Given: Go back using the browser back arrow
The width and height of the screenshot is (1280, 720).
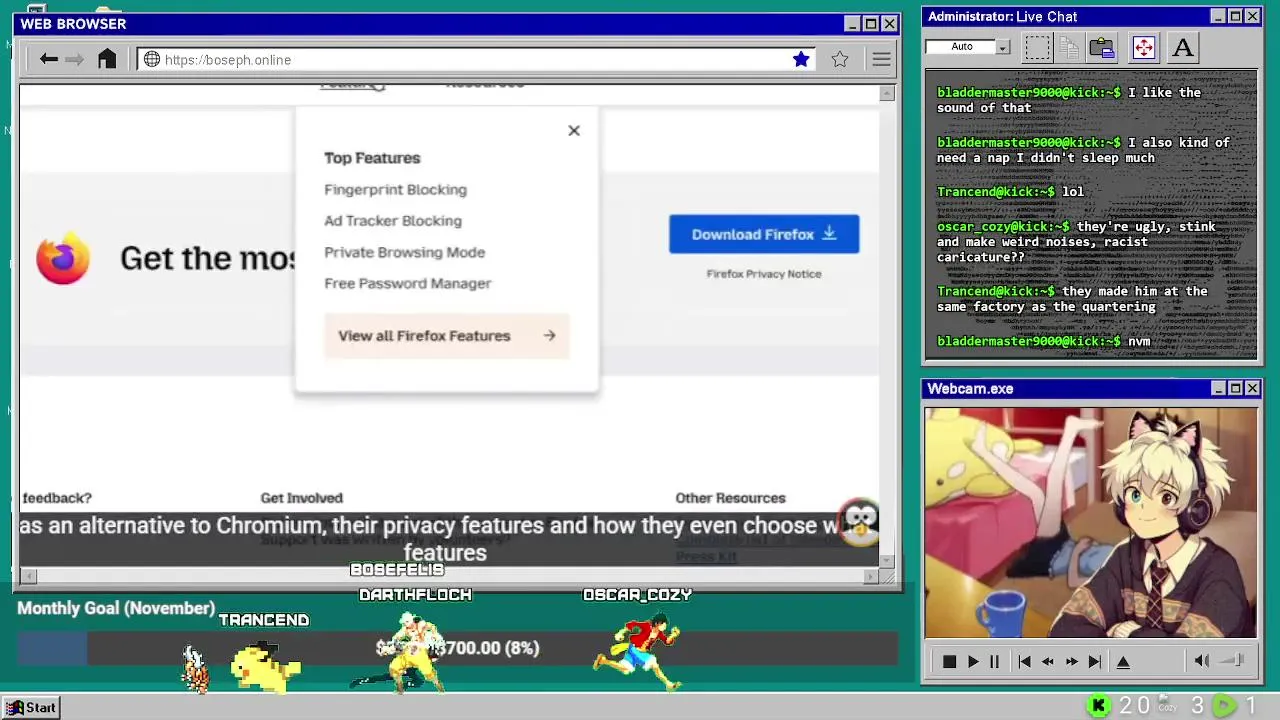Looking at the screenshot, I should coord(49,59).
